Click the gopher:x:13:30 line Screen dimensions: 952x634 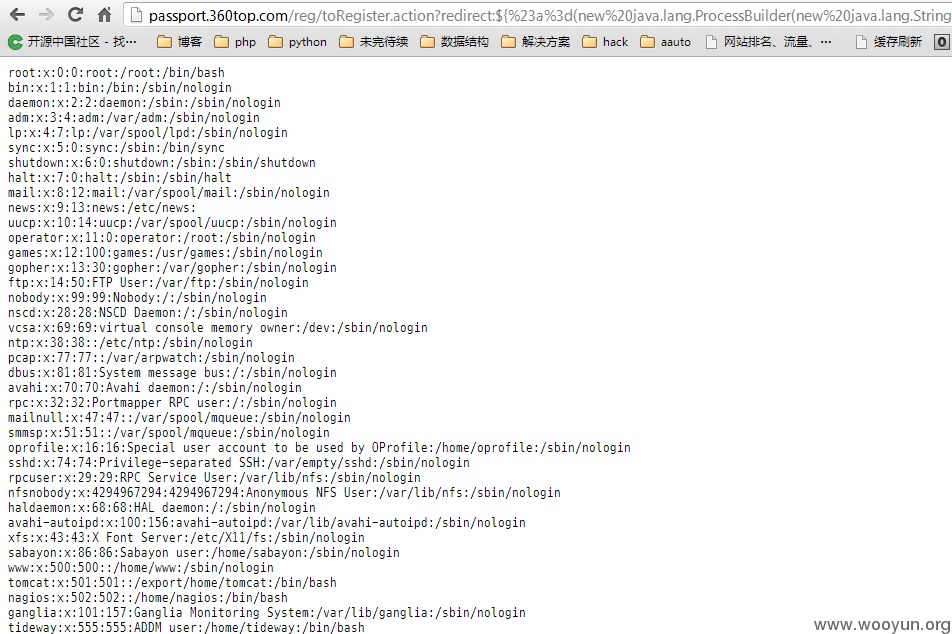pyautogui.click(x=172, y=267)
